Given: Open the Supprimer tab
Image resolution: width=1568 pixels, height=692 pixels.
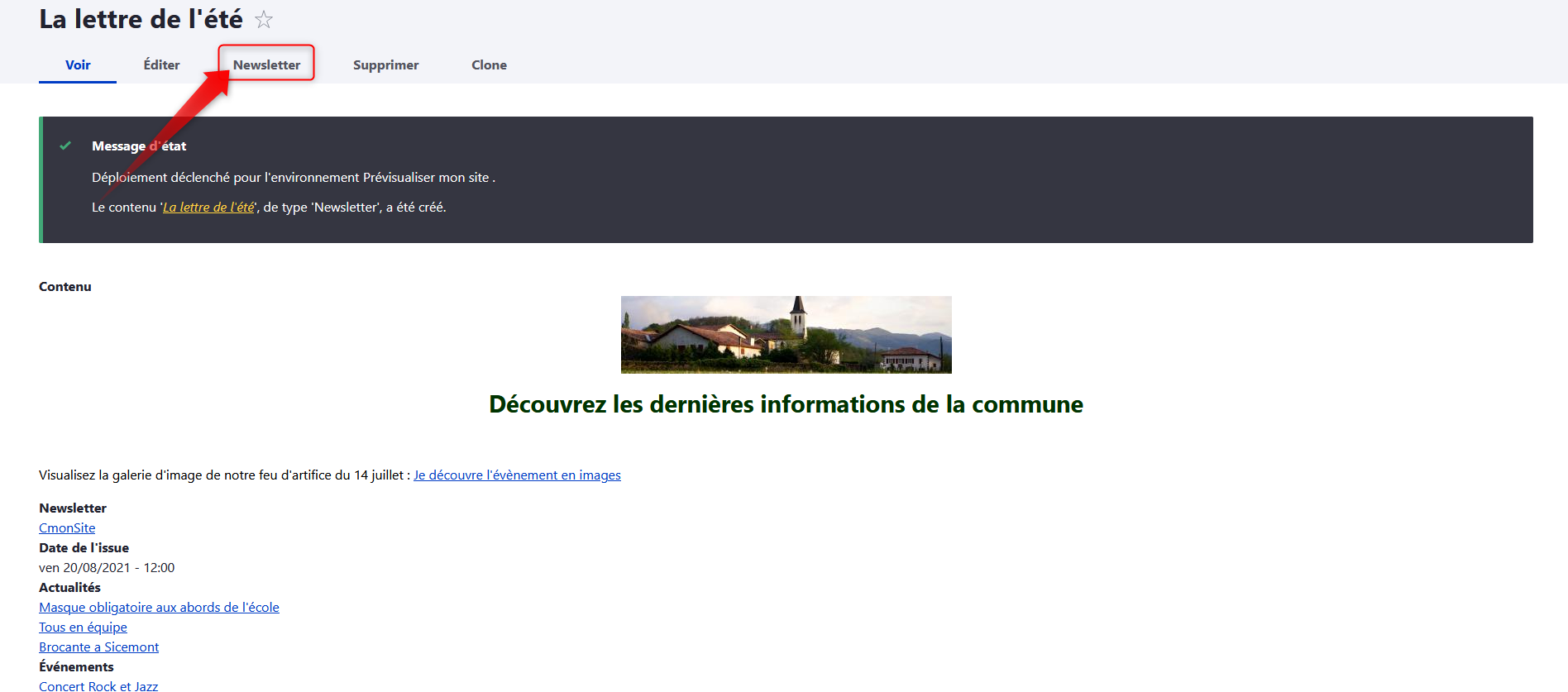Looking at the screenshot, I should point(385,64).
